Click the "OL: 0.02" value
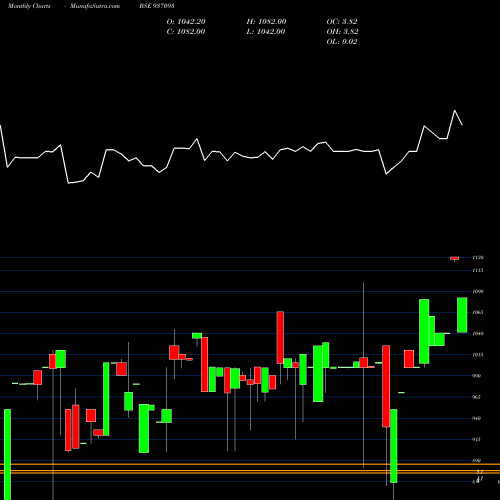Viewport: 500px width, 500px height. (342, 42)
